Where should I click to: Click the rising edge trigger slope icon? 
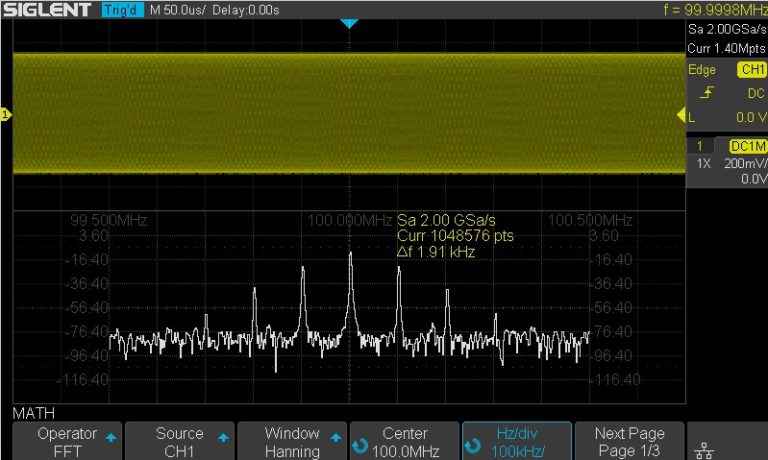coord(707,93)
